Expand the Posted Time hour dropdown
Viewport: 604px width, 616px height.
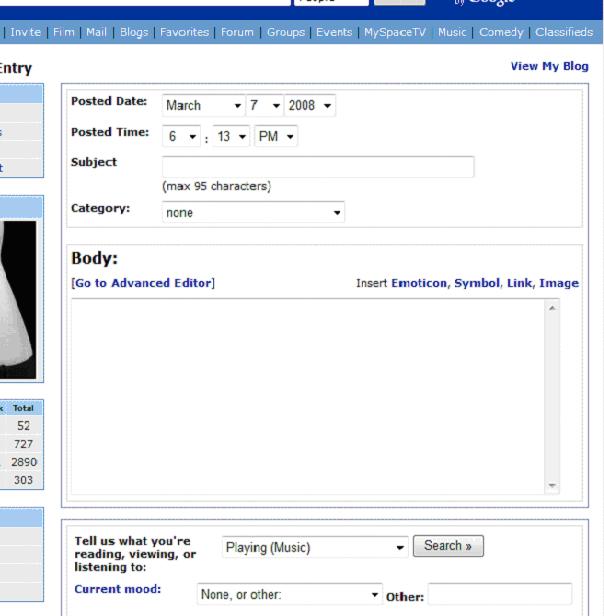tap(181, 136)
